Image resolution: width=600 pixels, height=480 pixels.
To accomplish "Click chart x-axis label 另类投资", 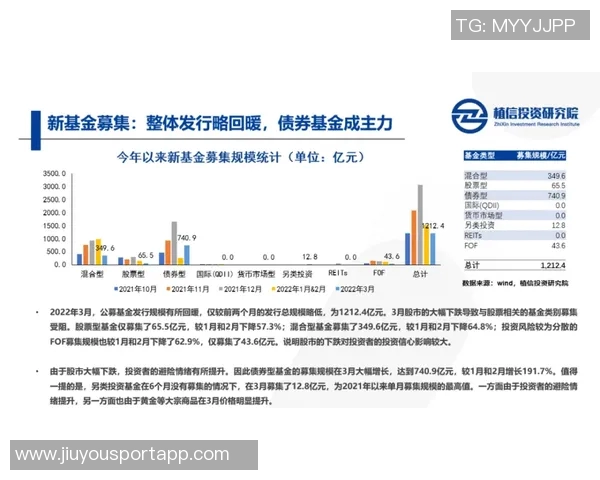I will [x=297, y=274].
